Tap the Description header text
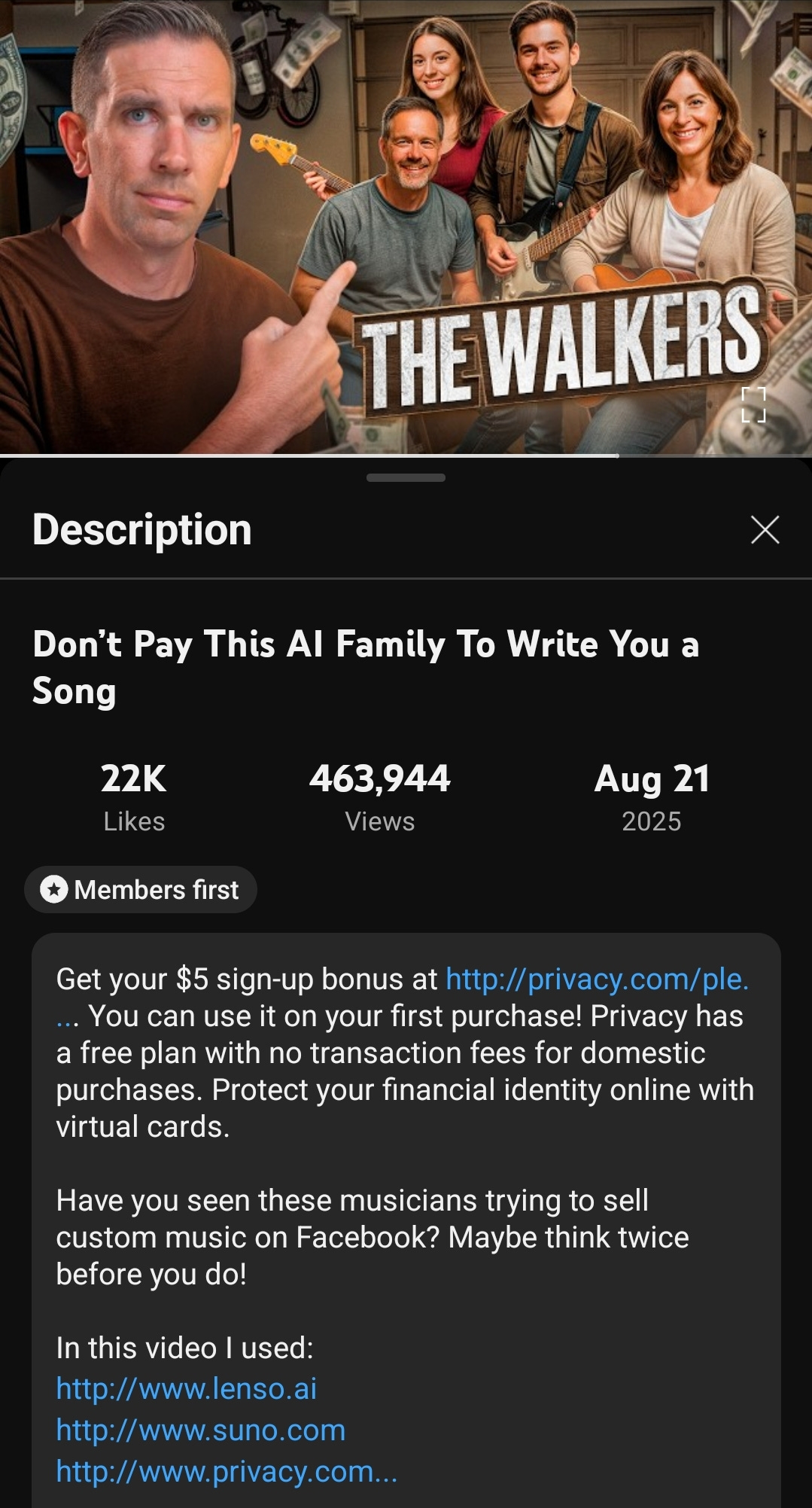The width and height of the screenshot is (812, 1508). [142, 529]
